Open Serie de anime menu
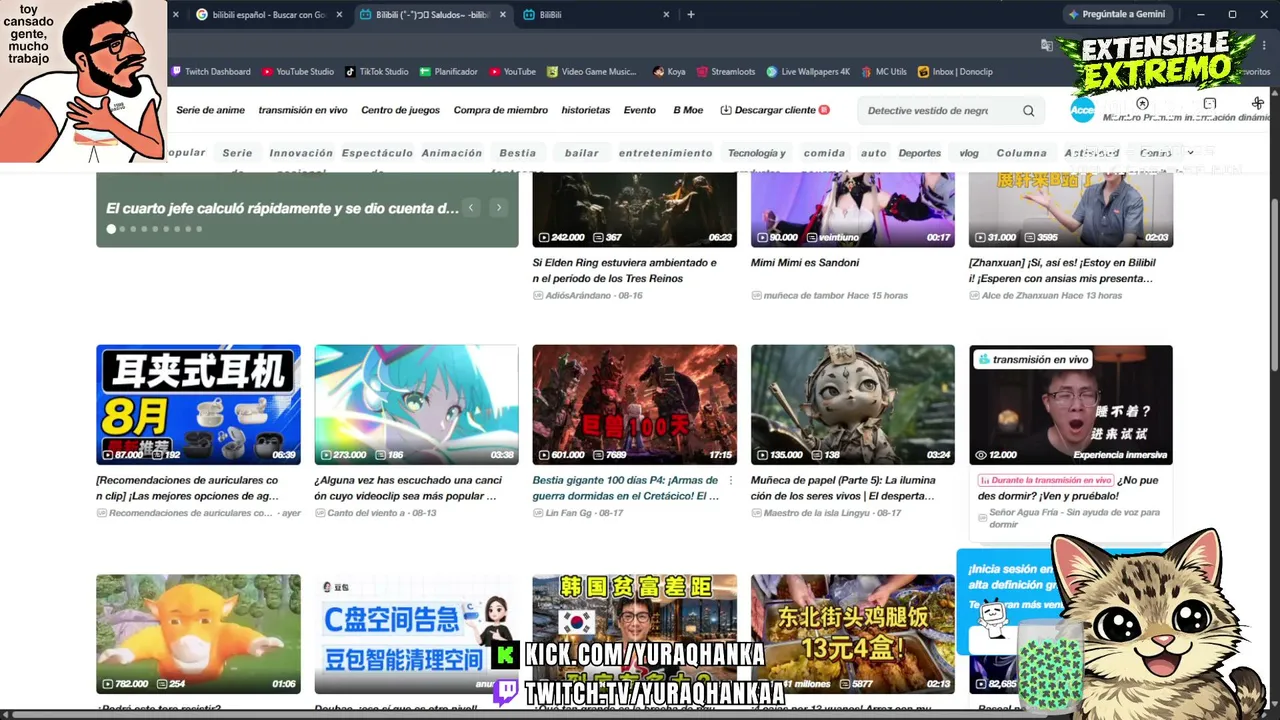Image resolution: width=1280 pixels, height=720 pixels. pyautogui.click(x=210, y=110)
